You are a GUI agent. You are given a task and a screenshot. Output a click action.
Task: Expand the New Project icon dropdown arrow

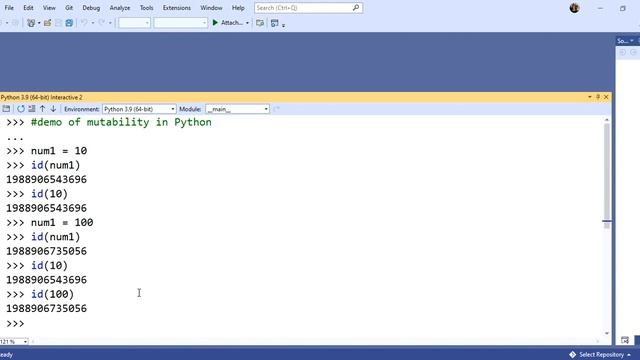click(39, 23)
